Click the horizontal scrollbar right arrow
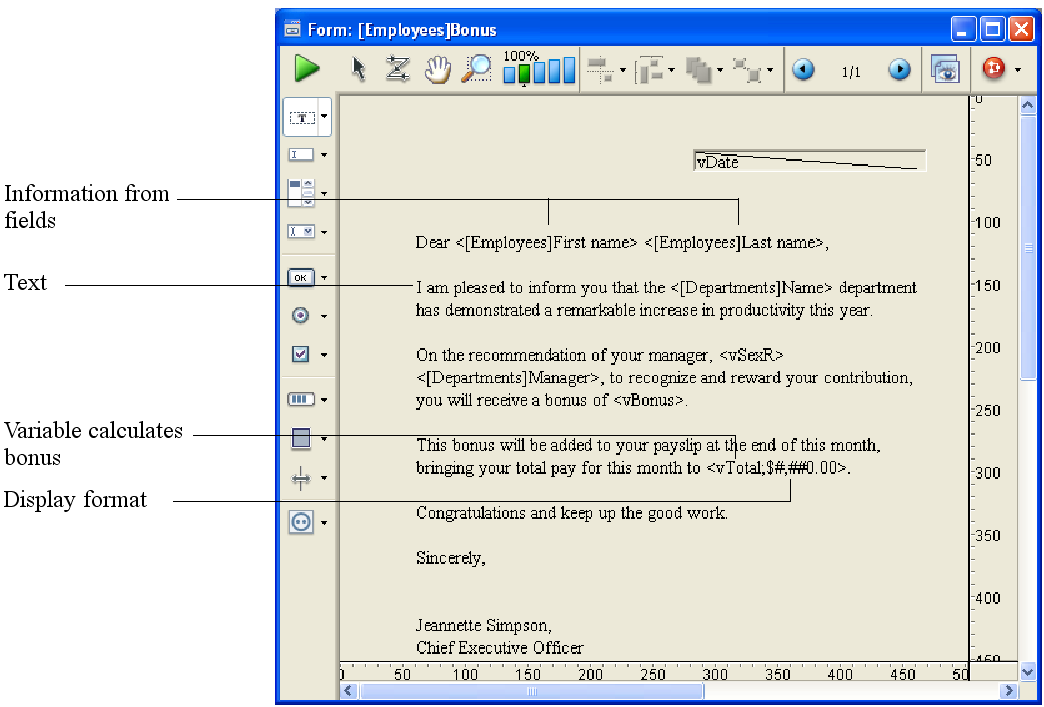 coord(1009,690)
